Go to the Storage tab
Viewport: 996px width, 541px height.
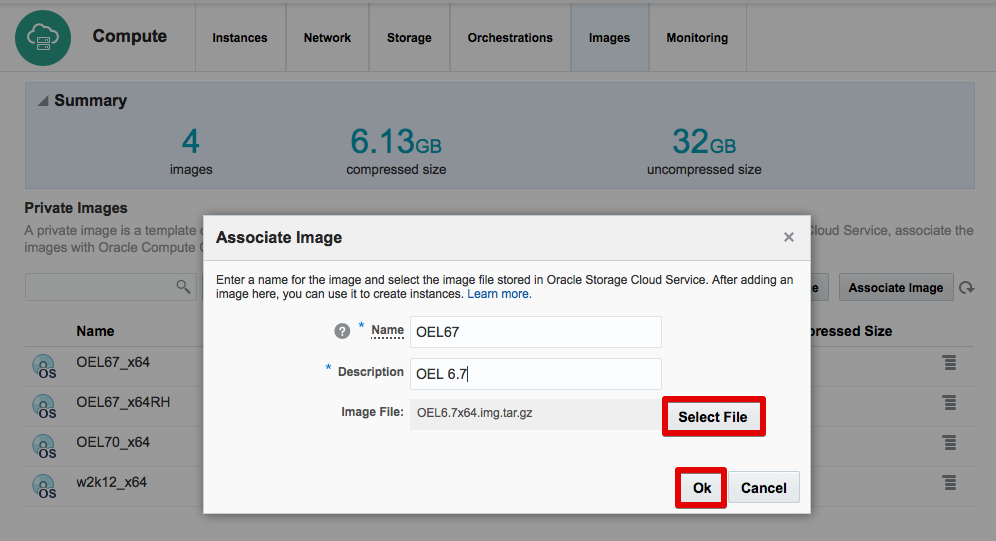tap(409, 37)
